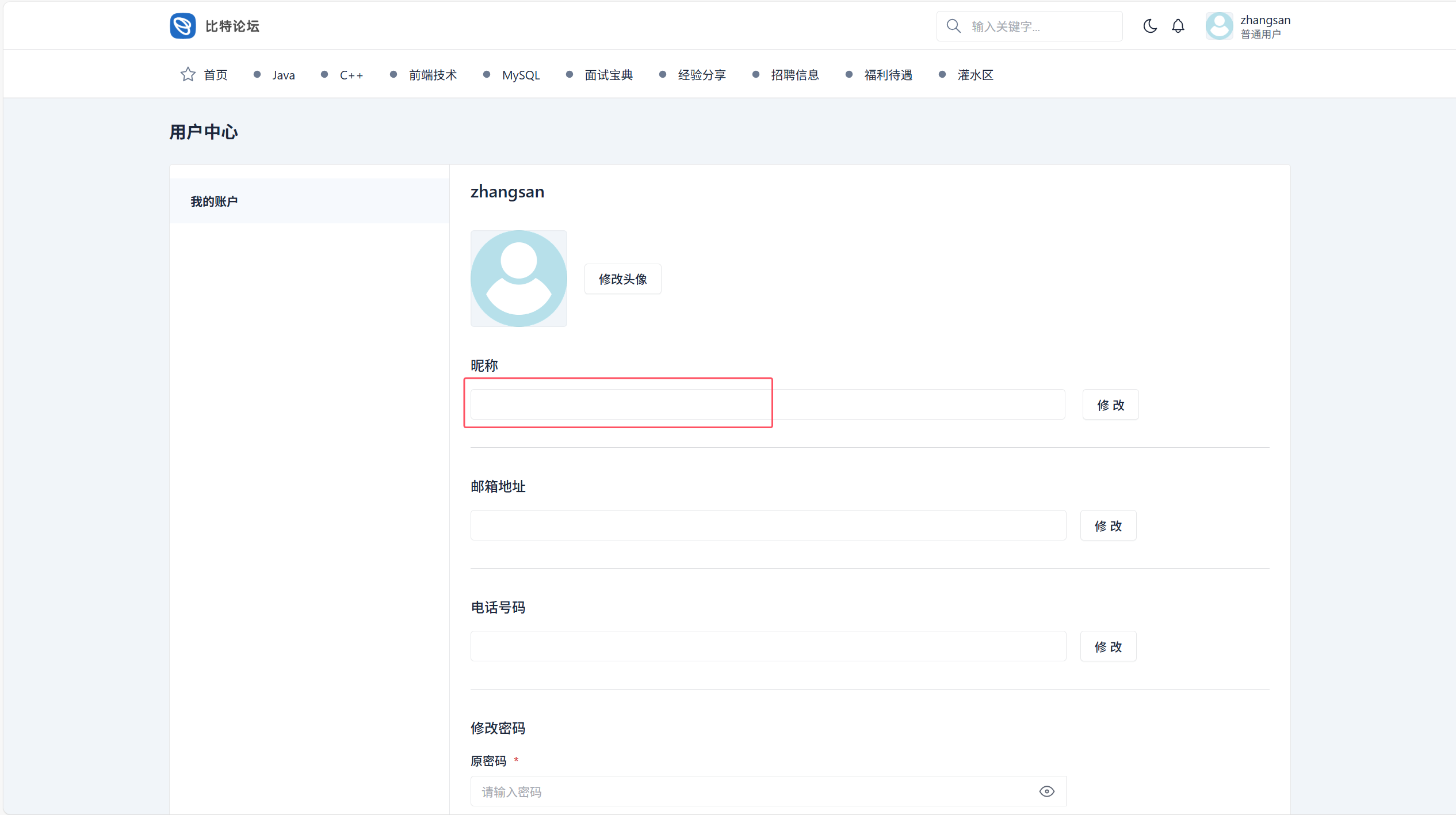The image size is (1456, 815).
Task: Click 修改头像 button
Action: coord(622,279)
